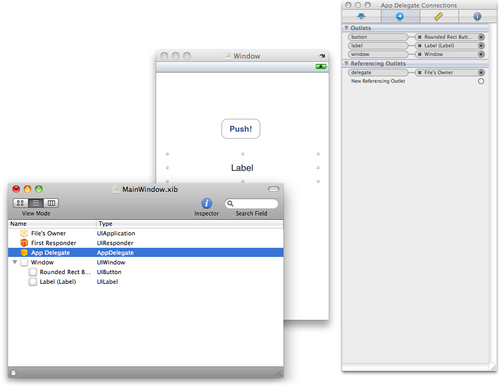Click the MainWindow.xib title document icon

(x=116, y=189)
